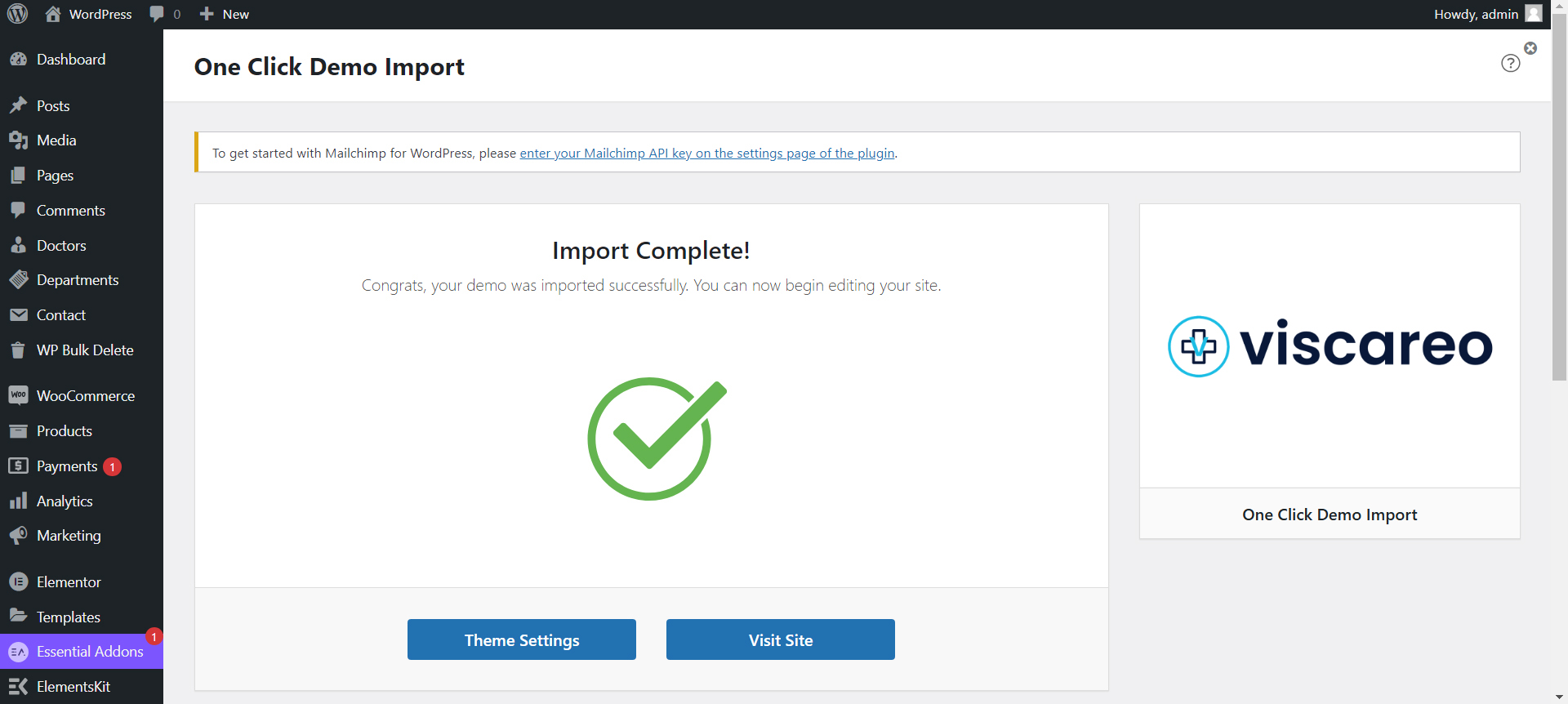The height and width of the screenshot is (704, 1568).
Task: Click the WP Bulk Delete trash icon
Action: 18,350
